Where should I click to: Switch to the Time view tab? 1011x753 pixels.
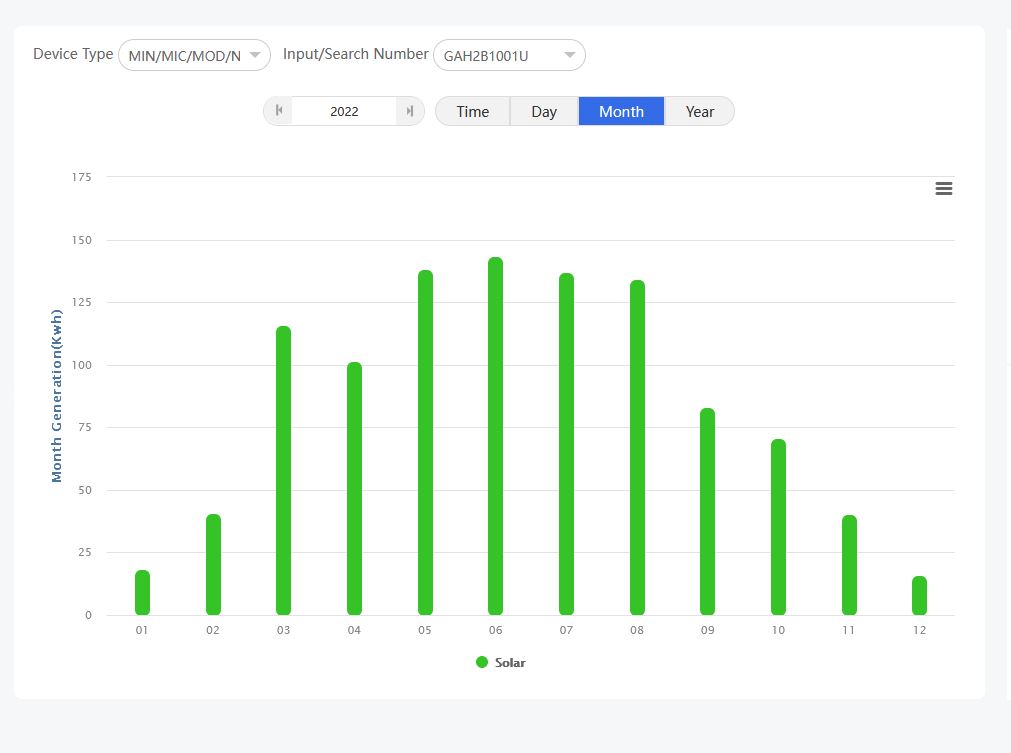(x=473, y=112)
